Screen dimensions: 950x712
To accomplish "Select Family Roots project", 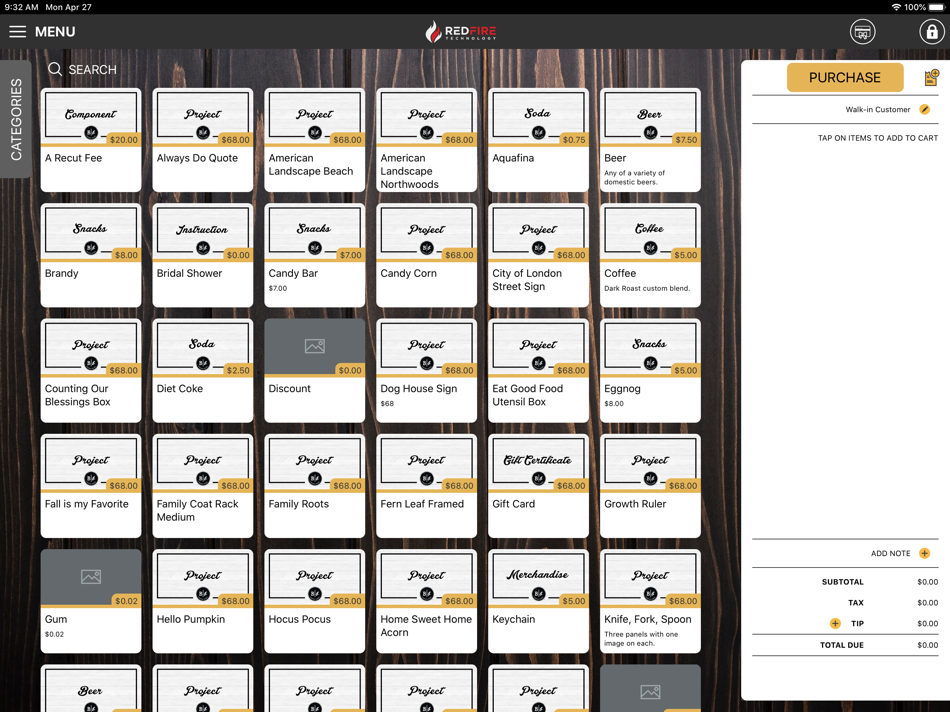I will pos(314,486).
